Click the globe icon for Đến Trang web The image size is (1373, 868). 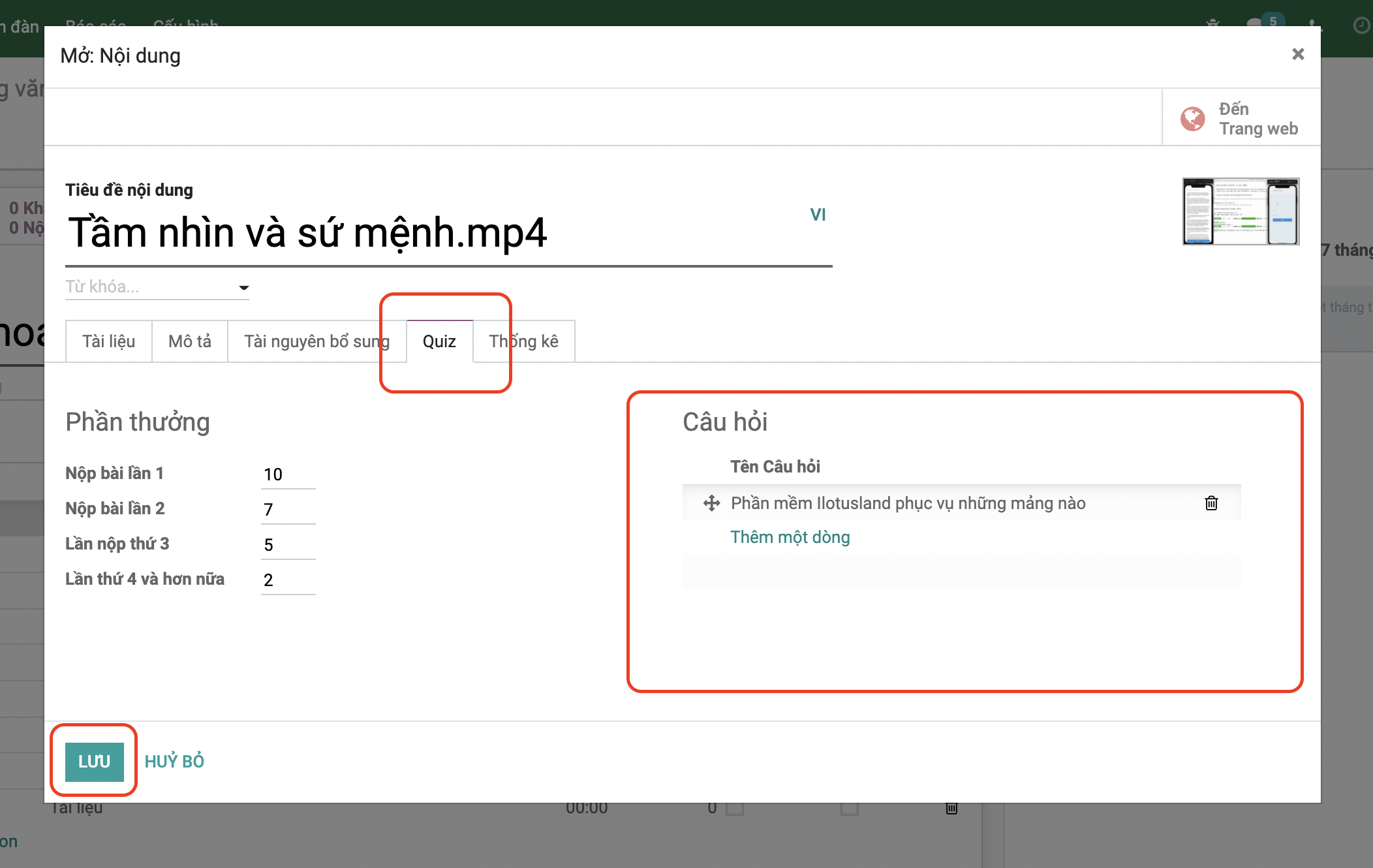(x=1192, y=119)
